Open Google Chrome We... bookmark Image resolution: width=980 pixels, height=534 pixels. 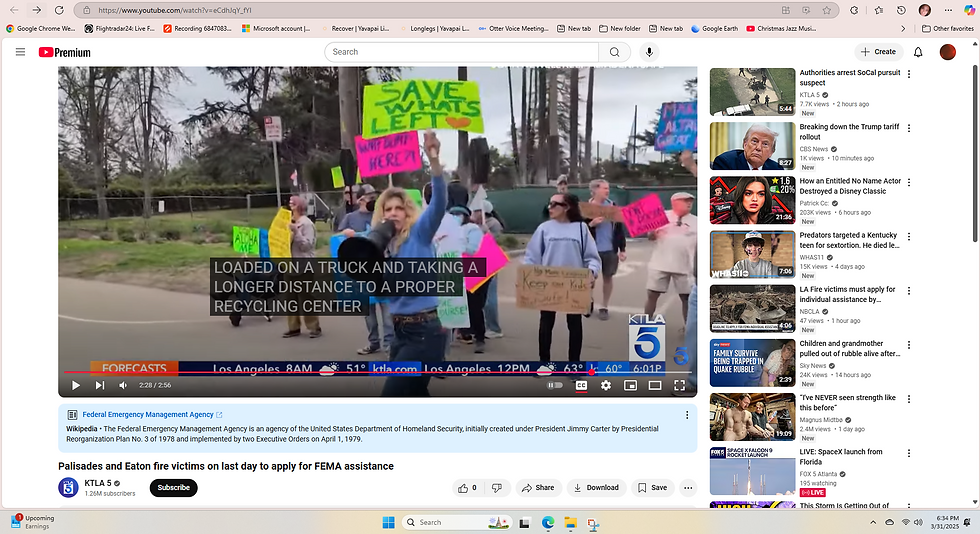(41, 28)
